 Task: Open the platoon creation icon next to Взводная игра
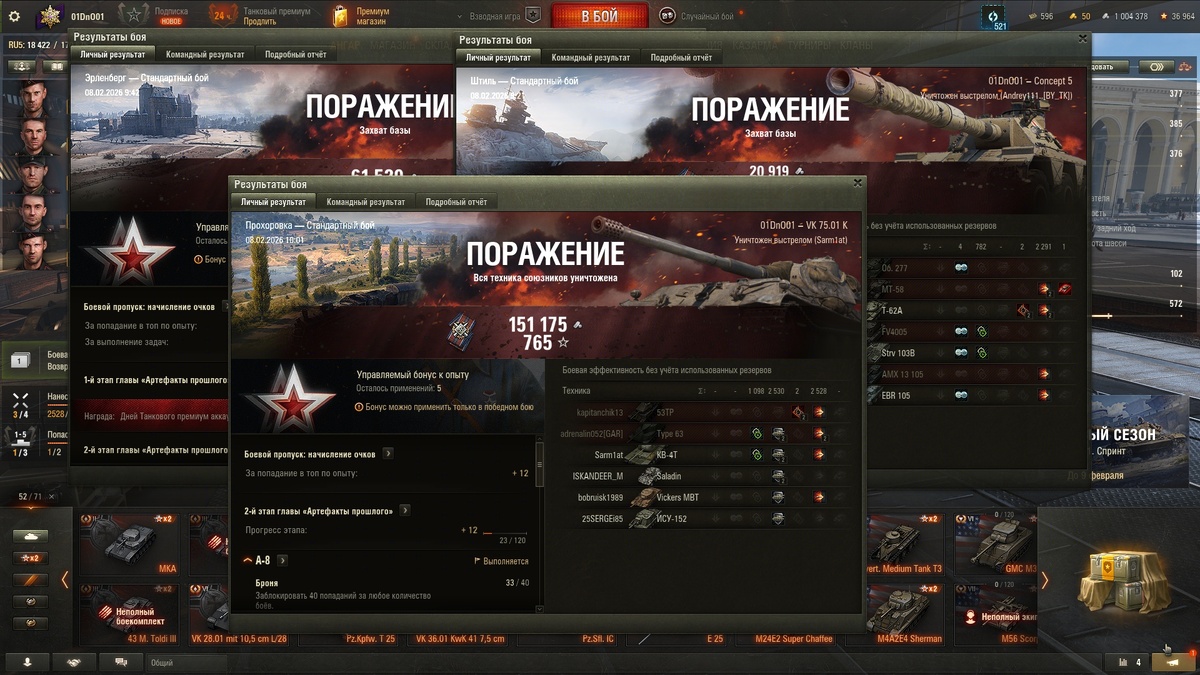click(534, 15)
